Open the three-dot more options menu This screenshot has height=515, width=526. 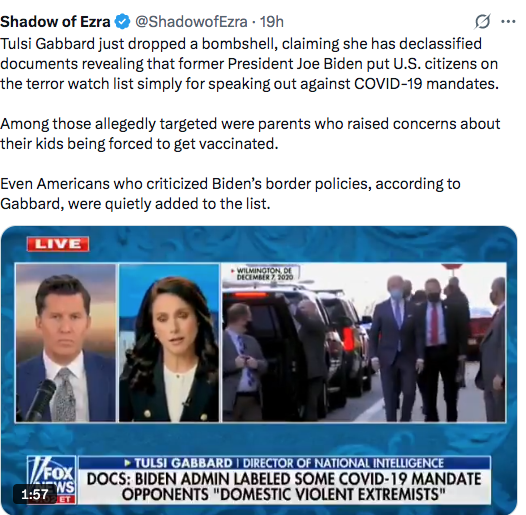(x=508, y=22)
